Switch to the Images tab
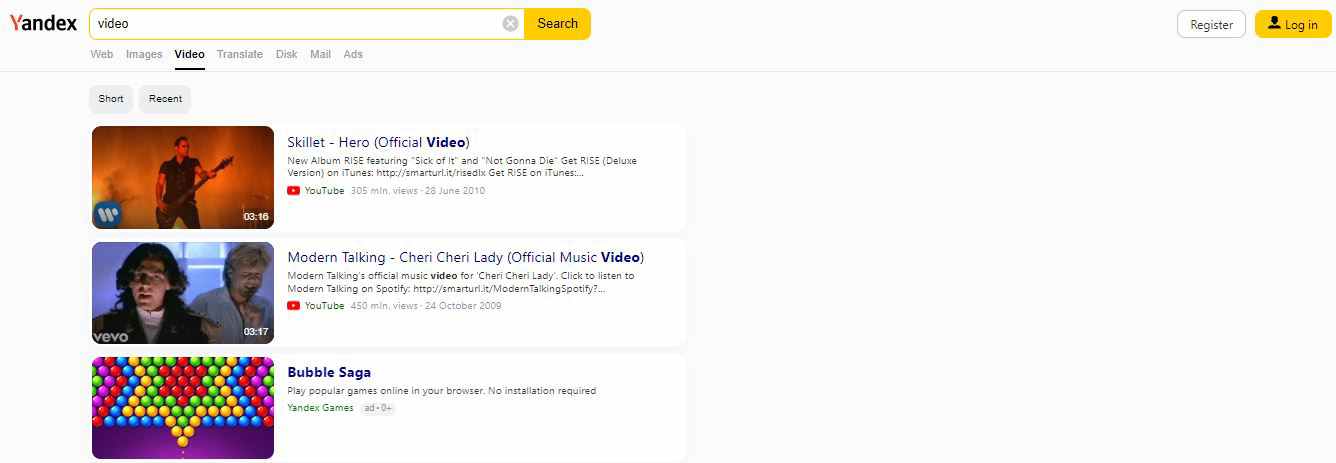The image size is (1336, 463). [x=144, y=54]
